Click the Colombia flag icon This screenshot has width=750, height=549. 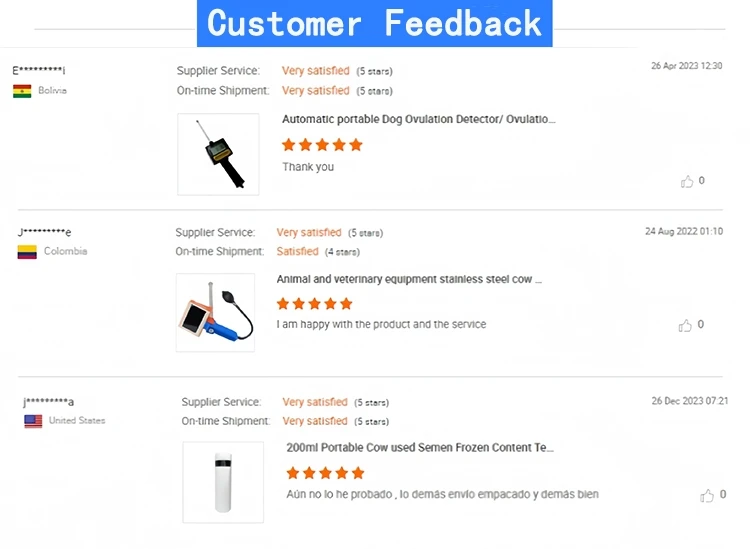[27, 252]
